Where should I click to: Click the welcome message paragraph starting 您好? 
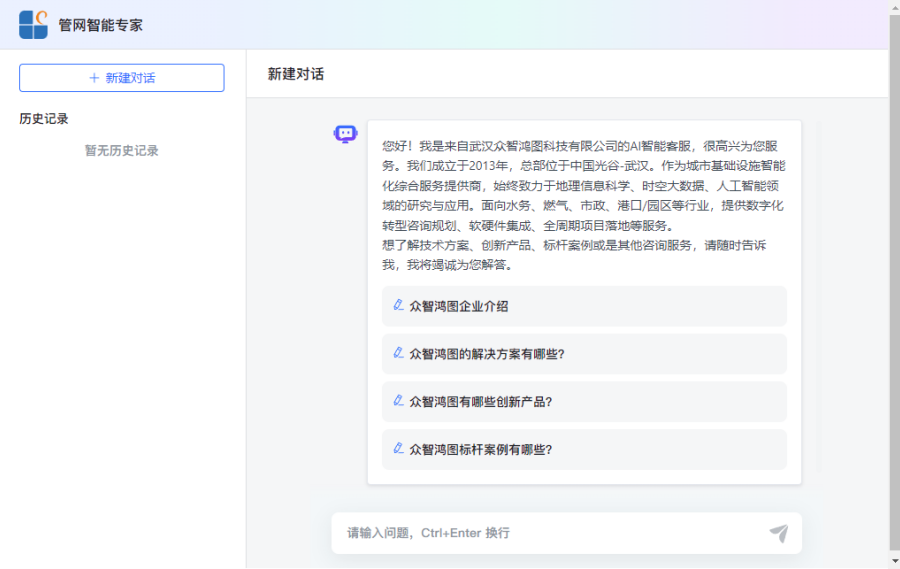(584, 185)
